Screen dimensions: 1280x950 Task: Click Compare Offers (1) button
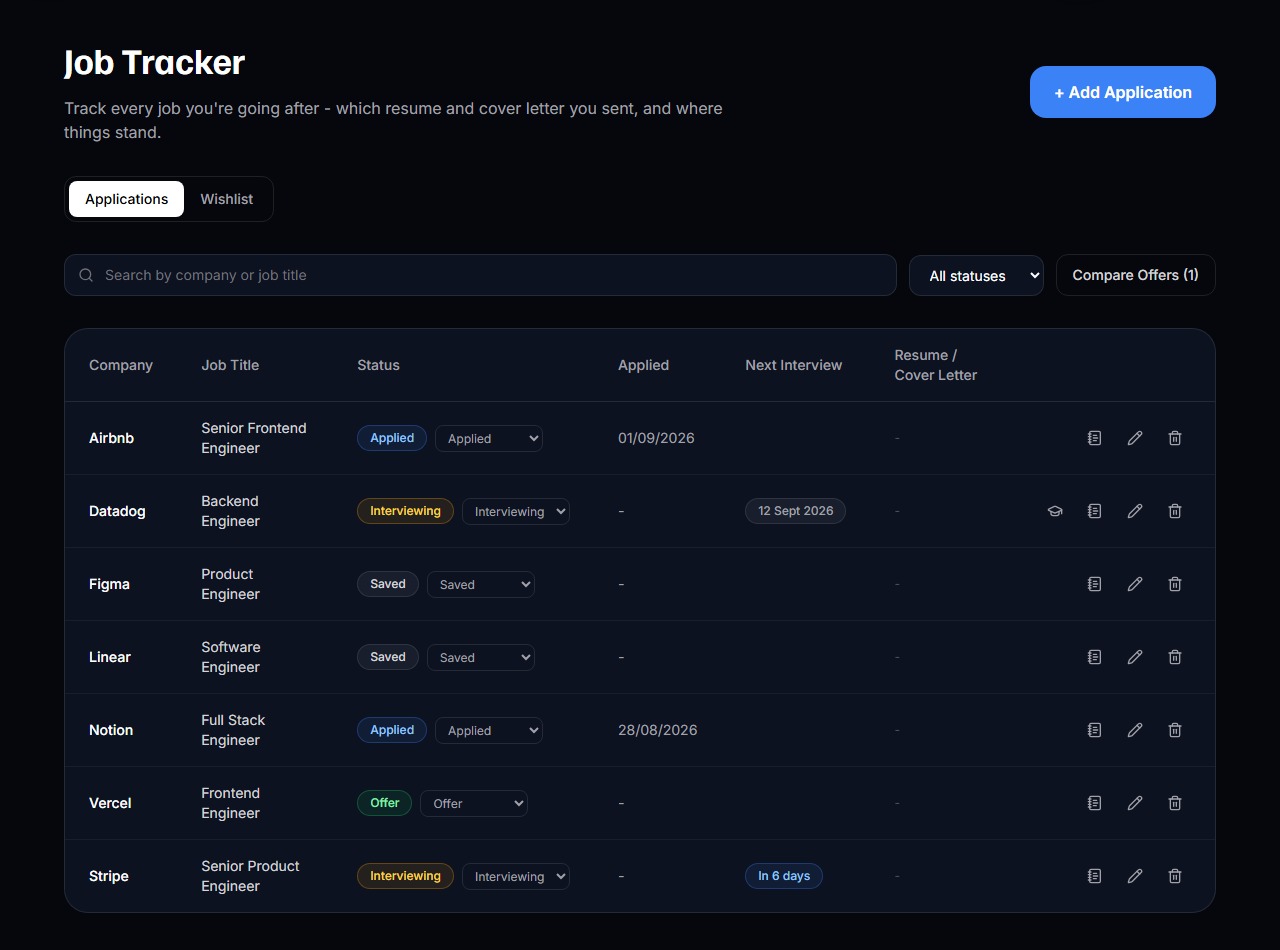point(1136,275)
